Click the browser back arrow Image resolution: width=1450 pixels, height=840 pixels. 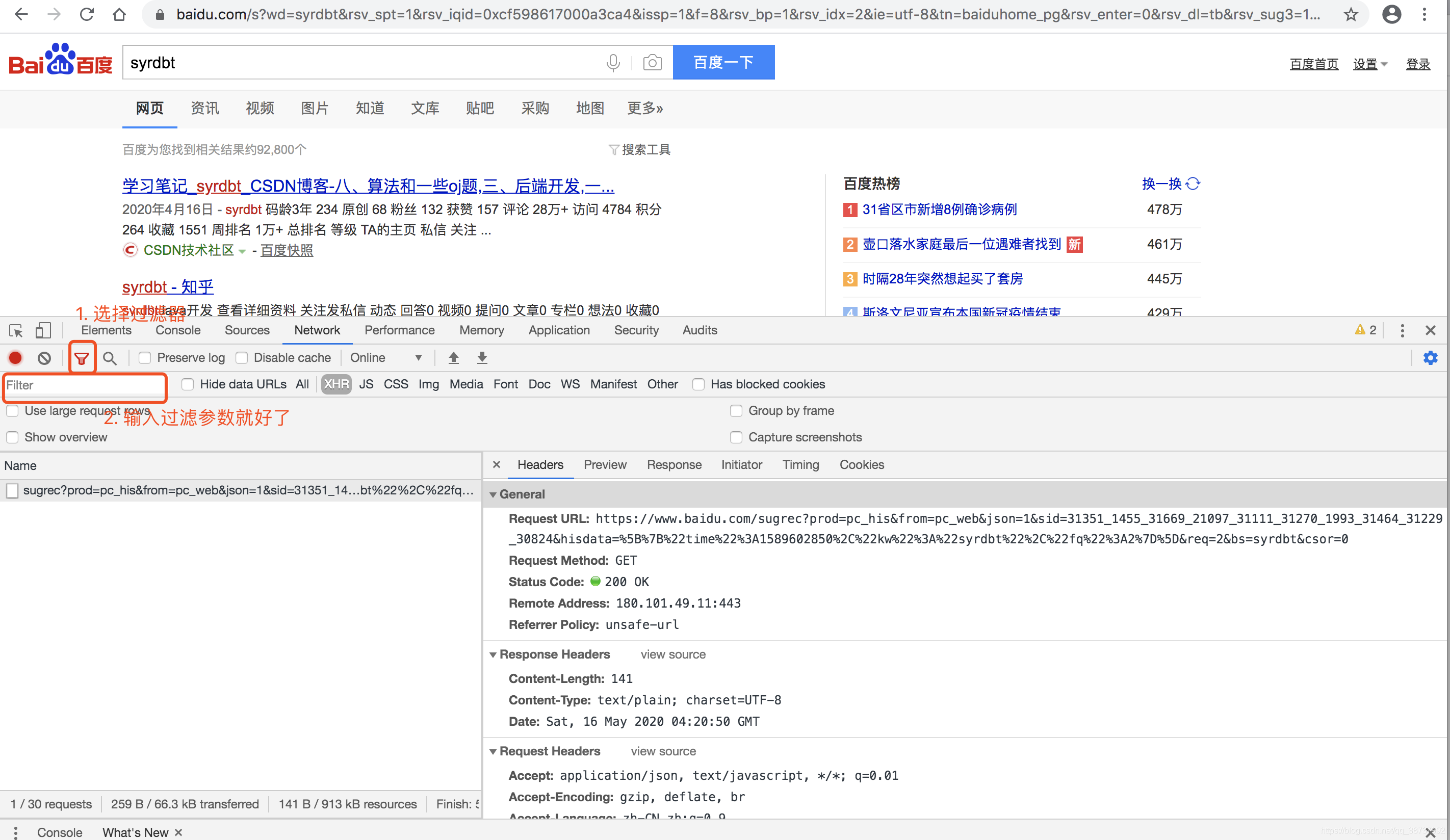coord(21,14)
